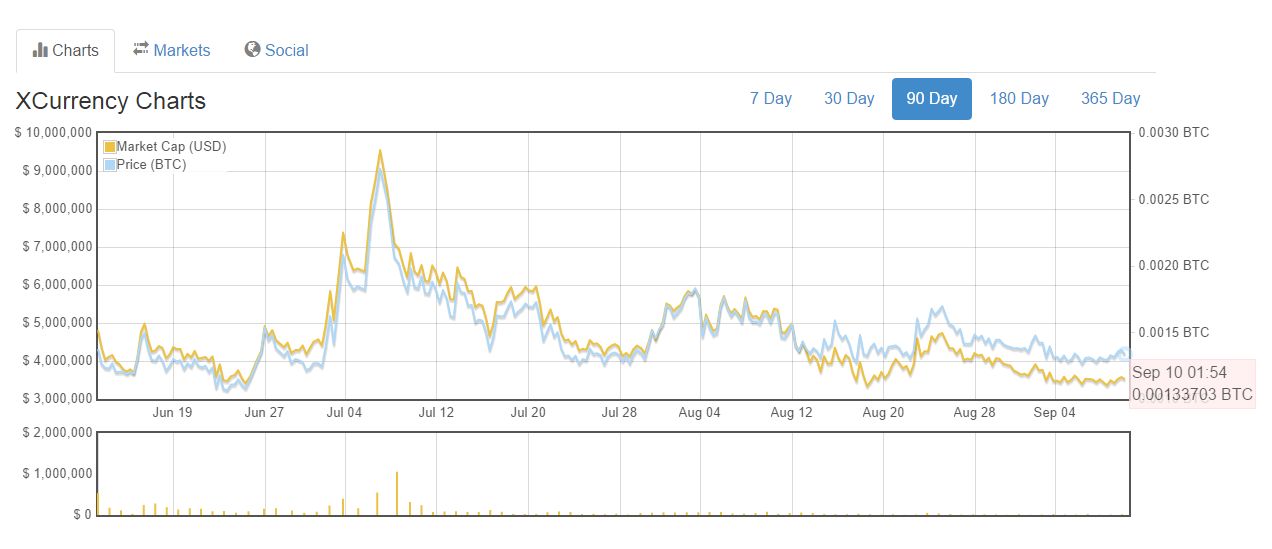
Task: Click the Aug 28 date label
Action: 975,412
